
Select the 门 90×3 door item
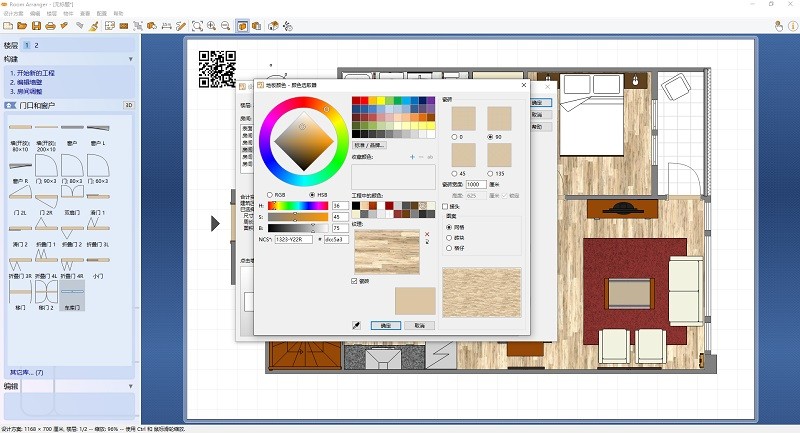click(x=46, y=169)
